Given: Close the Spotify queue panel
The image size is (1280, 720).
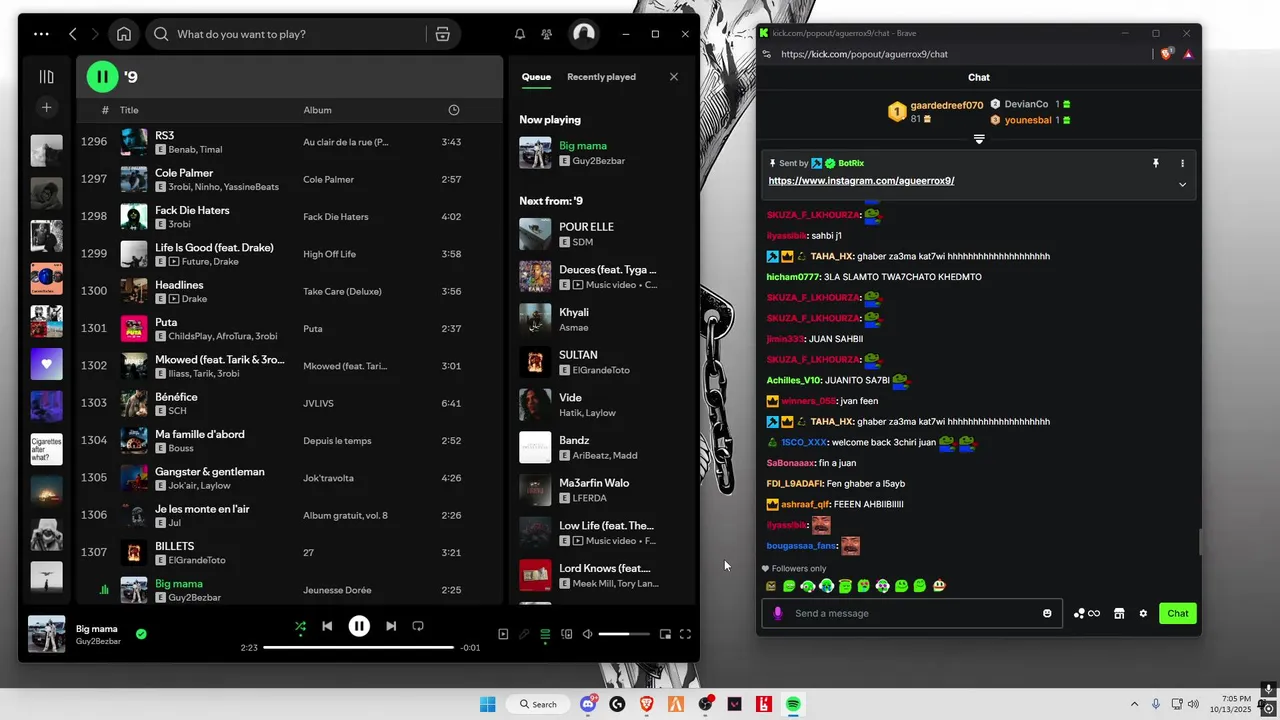Looking at the screenshot, I should pos(673,77).
